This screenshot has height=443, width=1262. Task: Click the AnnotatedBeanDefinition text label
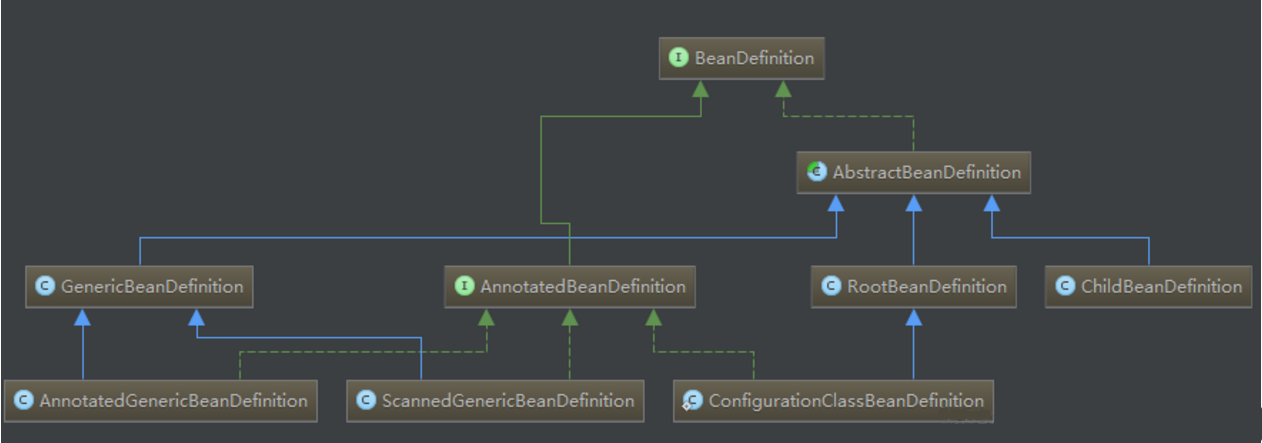point(583,286)
